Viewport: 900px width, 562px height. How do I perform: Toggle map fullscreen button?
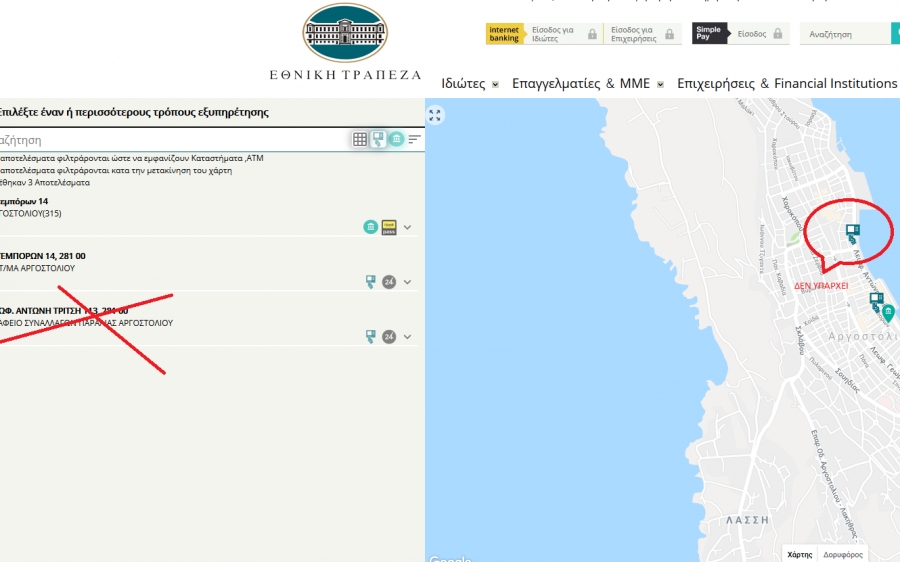(x=435, y=115)
